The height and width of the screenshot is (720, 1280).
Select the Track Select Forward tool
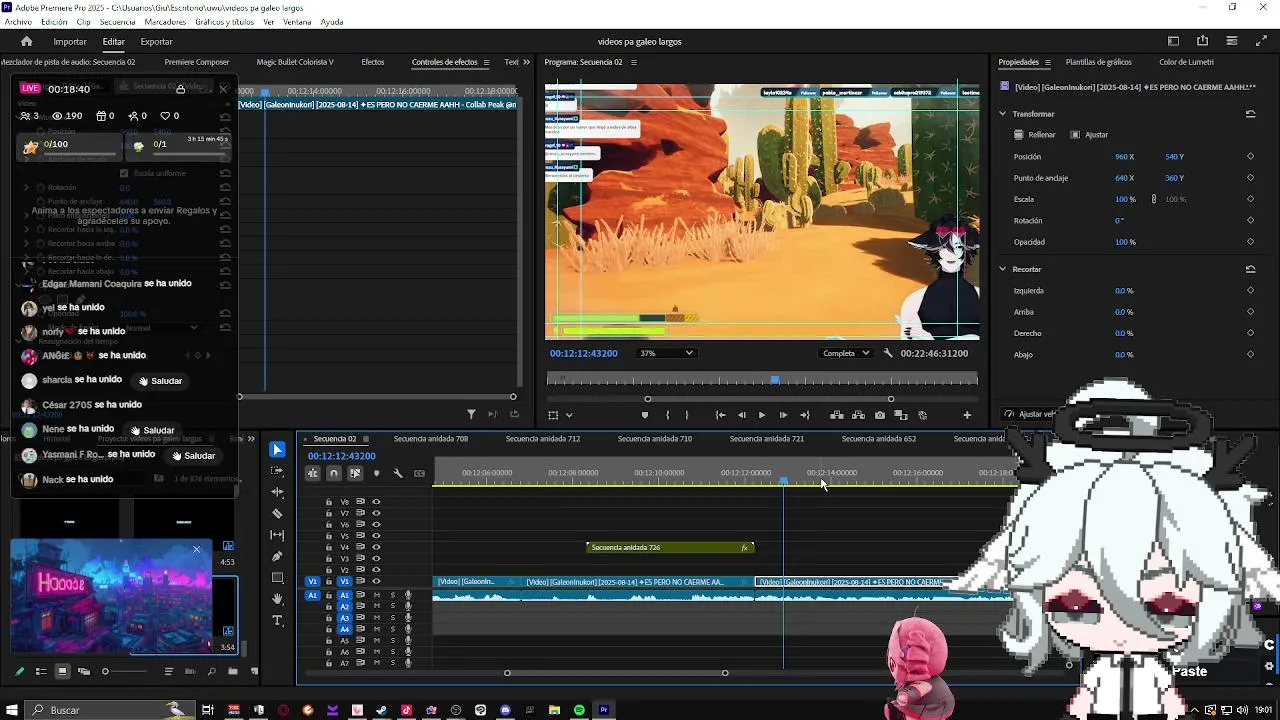click(x=278, y=471)
